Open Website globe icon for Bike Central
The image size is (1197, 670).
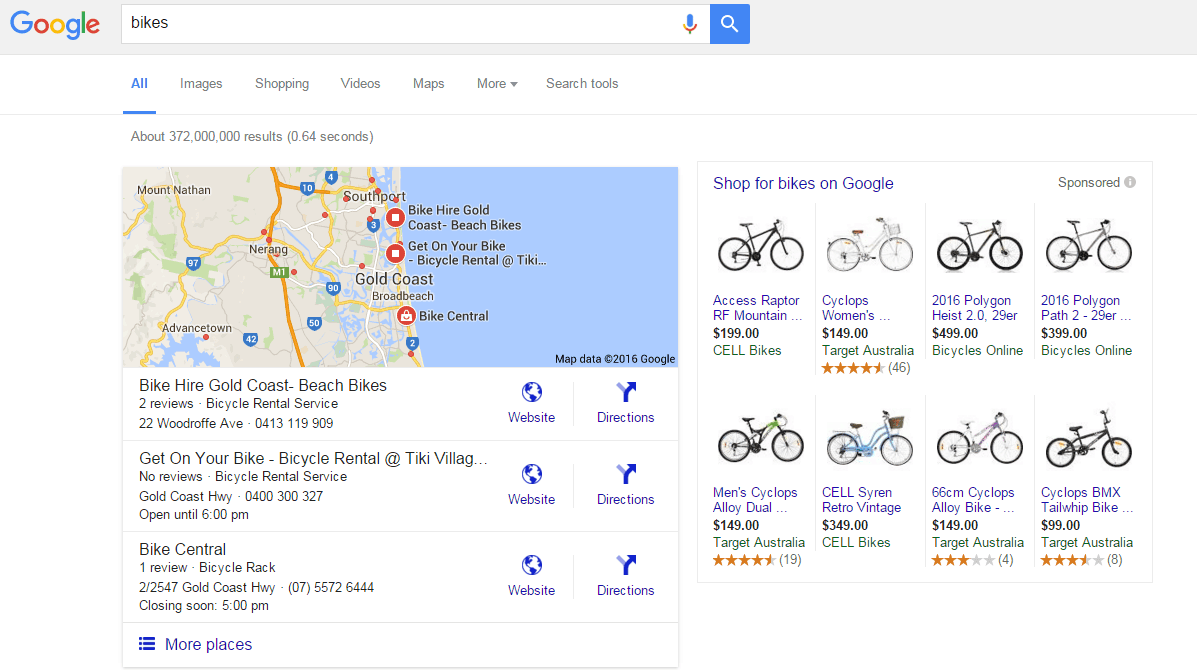click(x=531, y=565)
